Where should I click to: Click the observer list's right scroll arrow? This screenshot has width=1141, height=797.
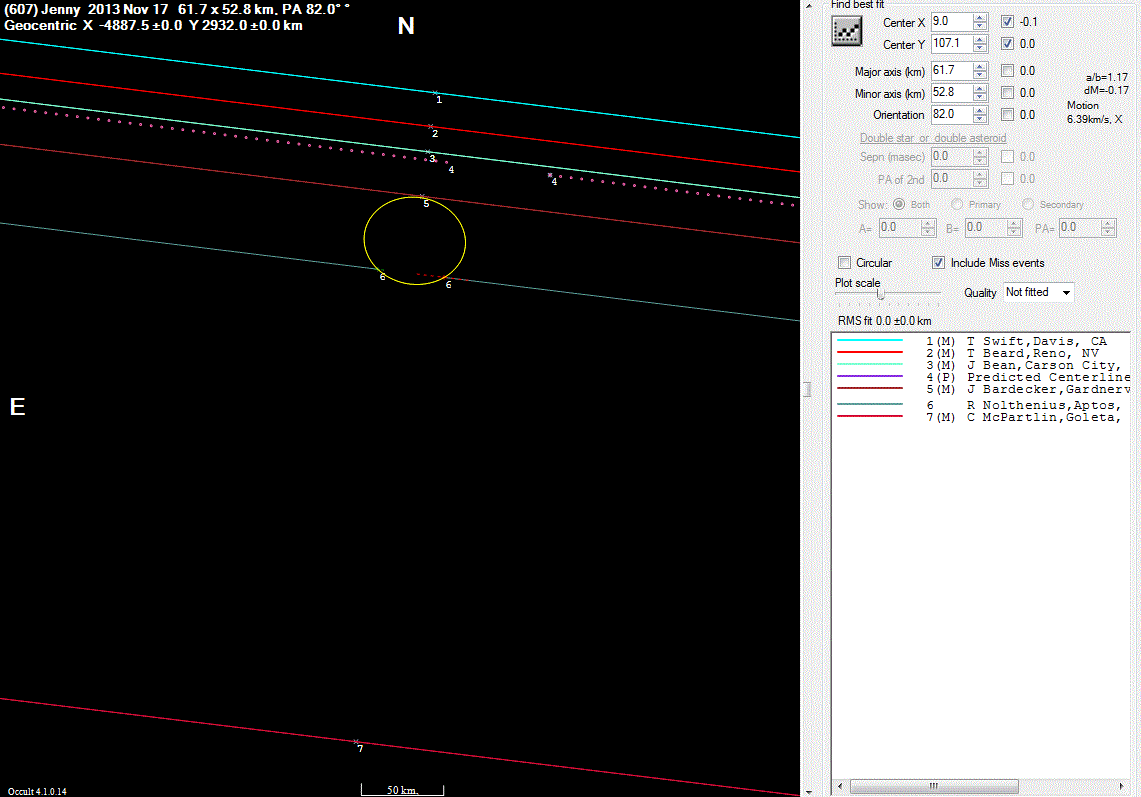pyautogui.click(x=1121, y=786)
